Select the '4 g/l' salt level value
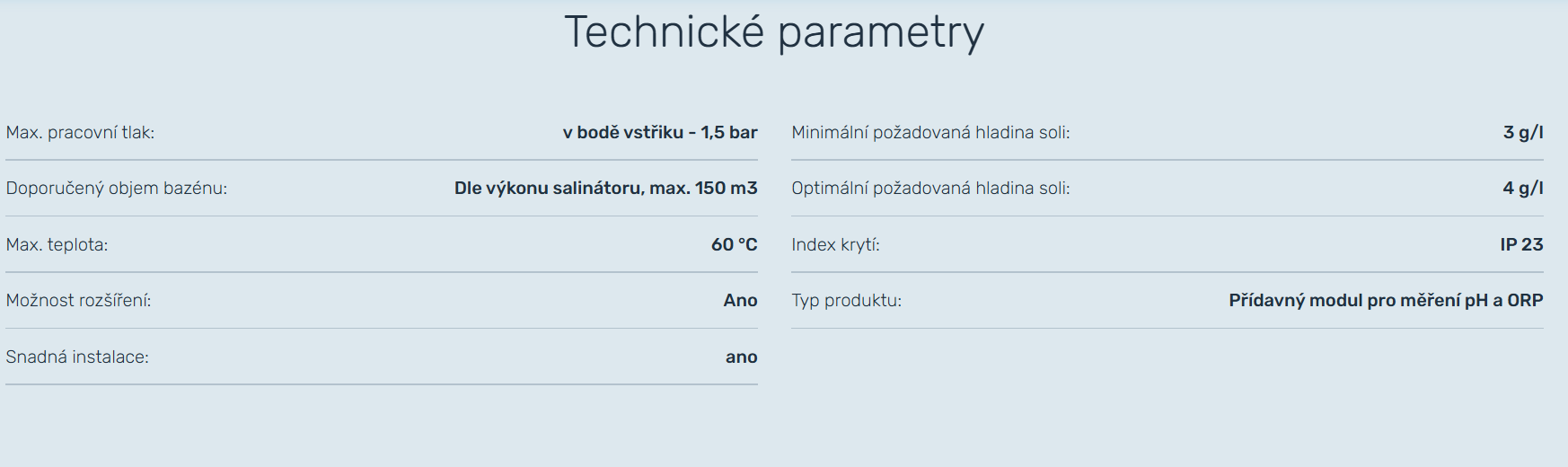 (1522, 189)
